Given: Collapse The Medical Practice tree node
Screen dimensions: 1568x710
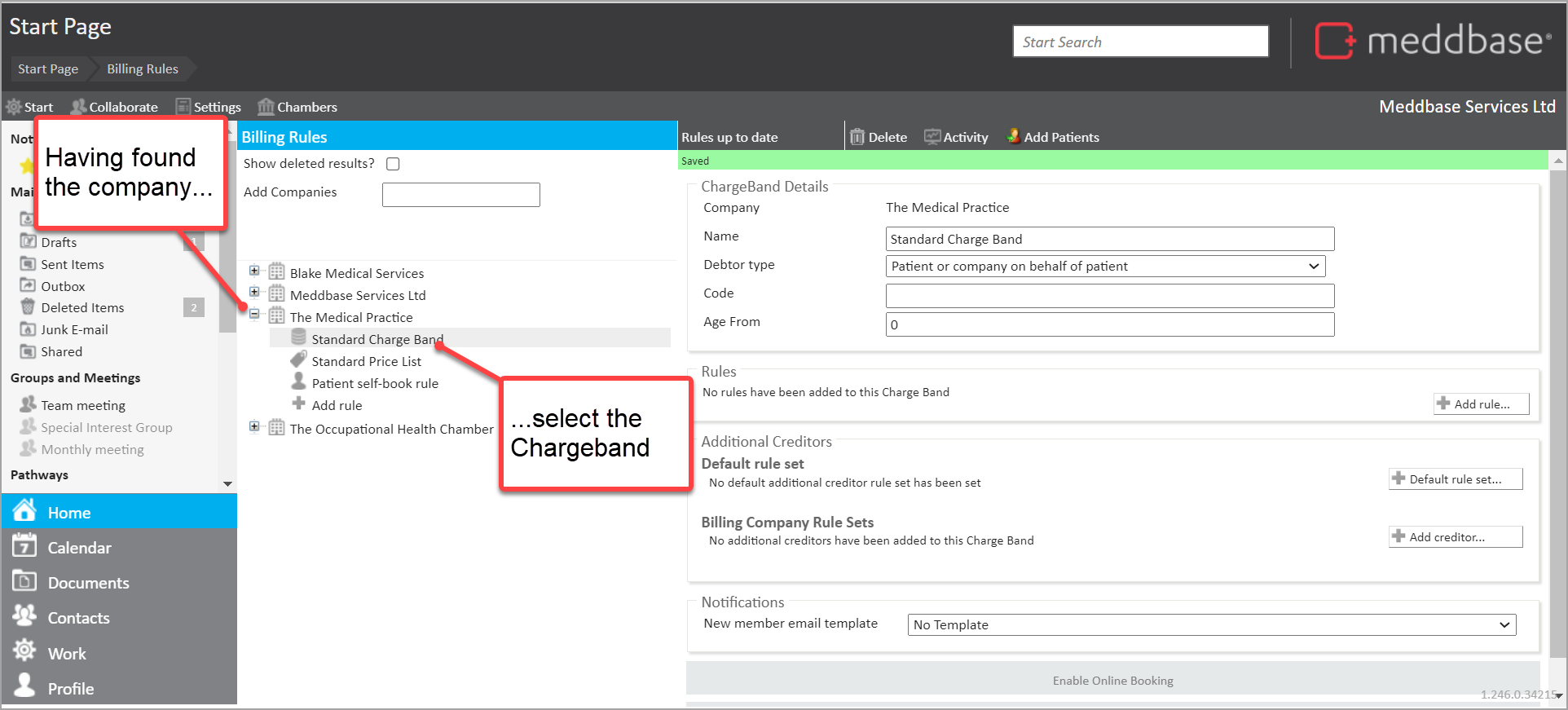Looking at the screenshot, I should [254, 314].
